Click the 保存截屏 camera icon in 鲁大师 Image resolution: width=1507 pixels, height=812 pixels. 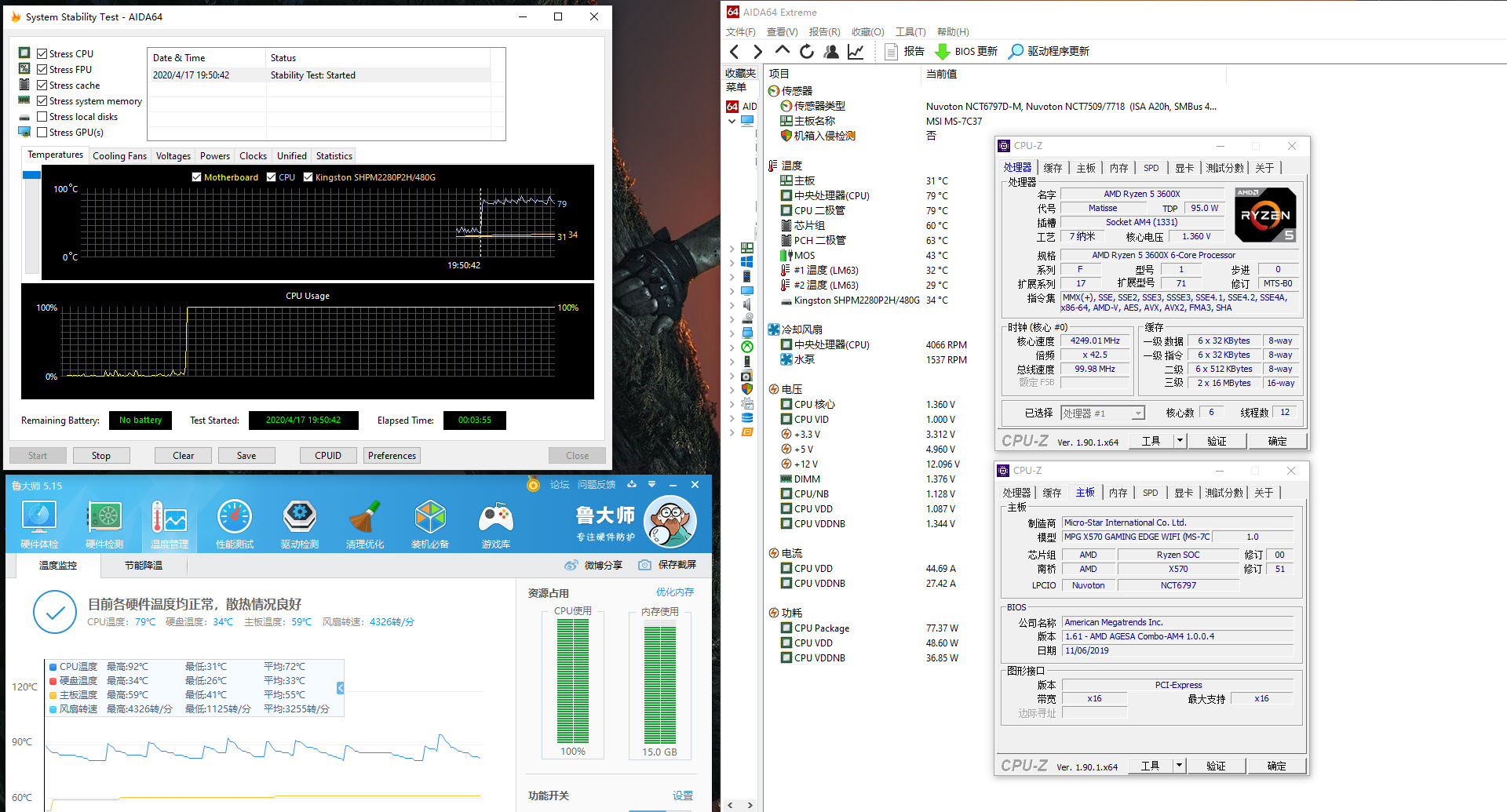coord(645,565)
